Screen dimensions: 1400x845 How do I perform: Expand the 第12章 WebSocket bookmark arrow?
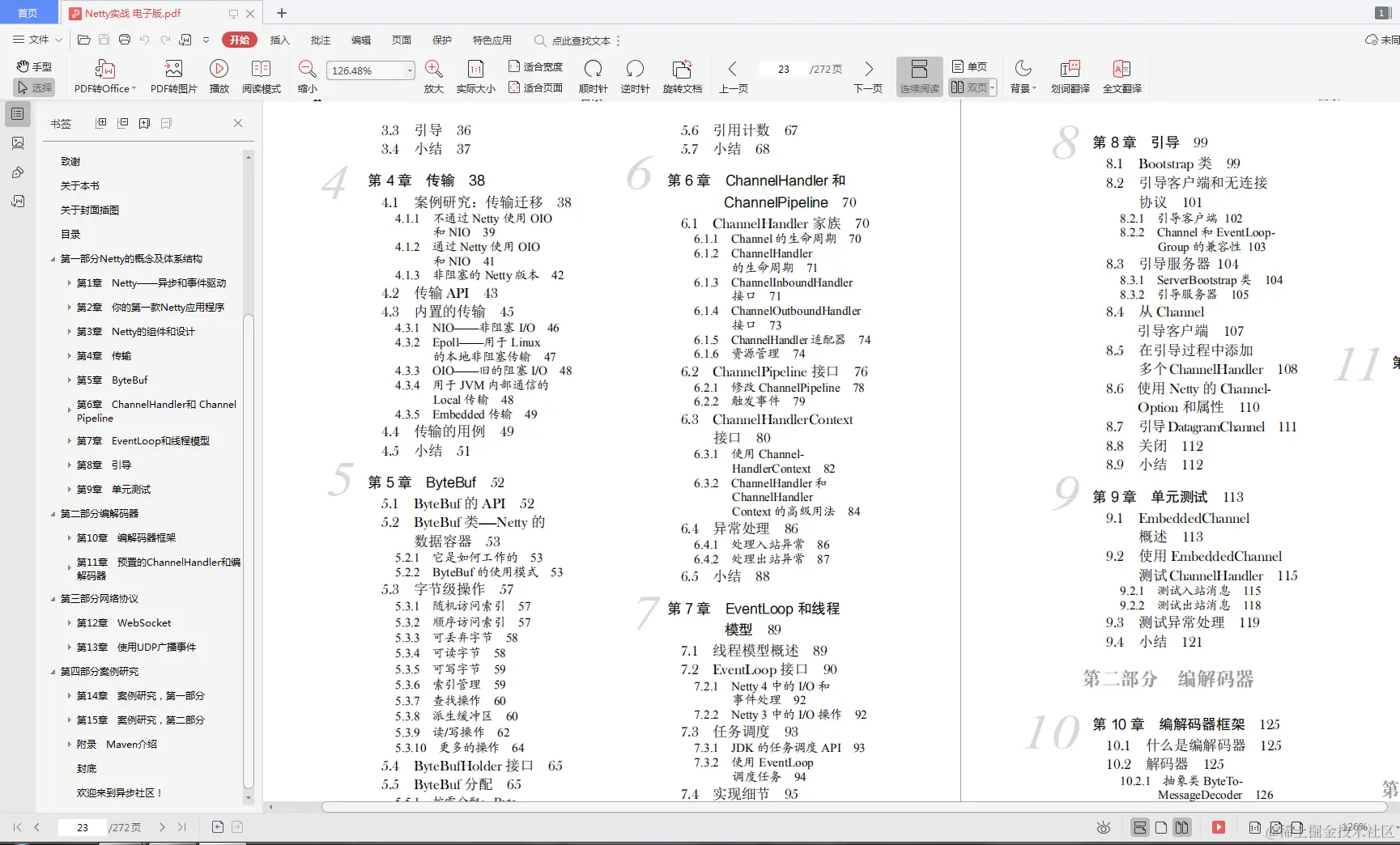pos(69,623)
